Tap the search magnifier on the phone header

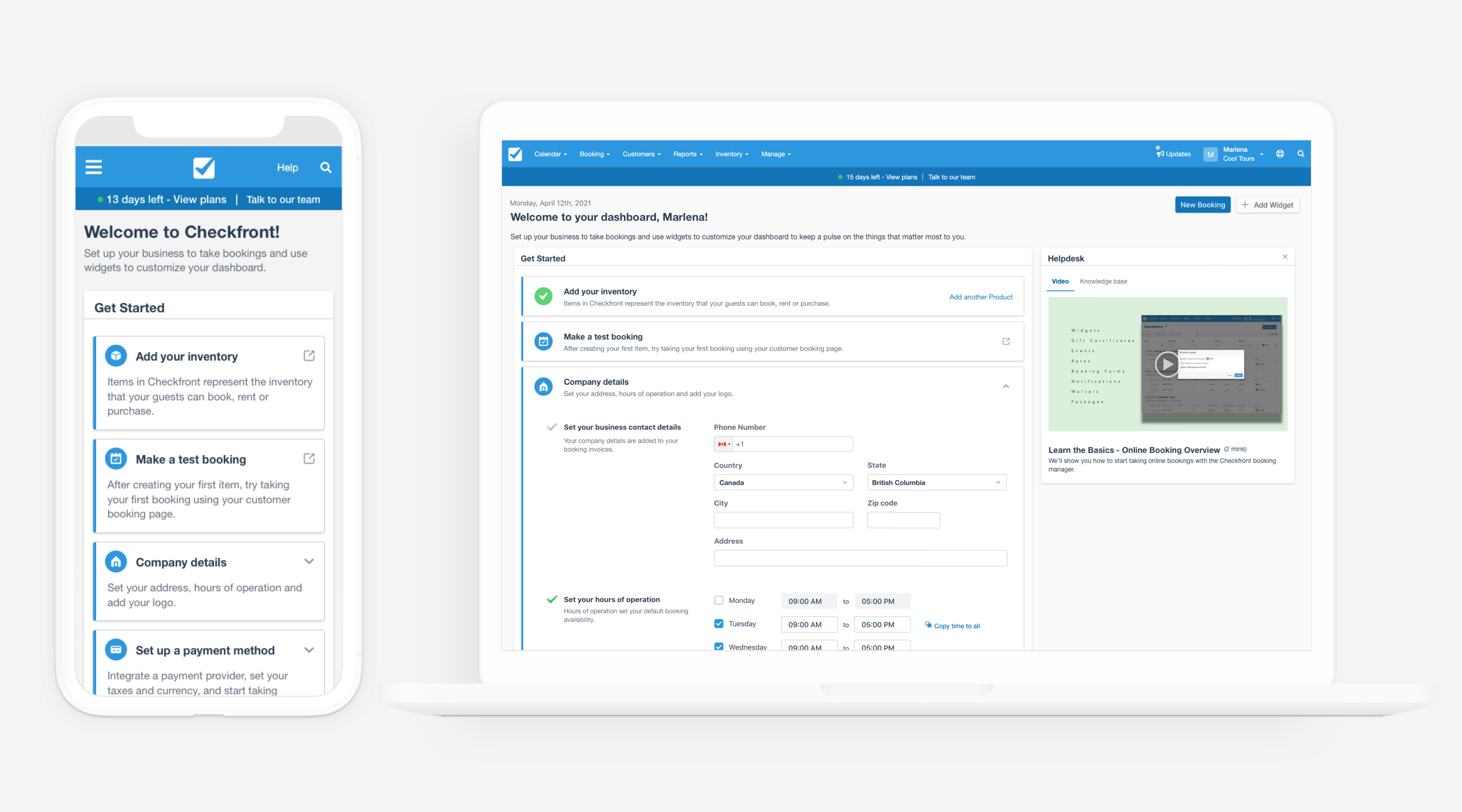(x=326, y=167)
